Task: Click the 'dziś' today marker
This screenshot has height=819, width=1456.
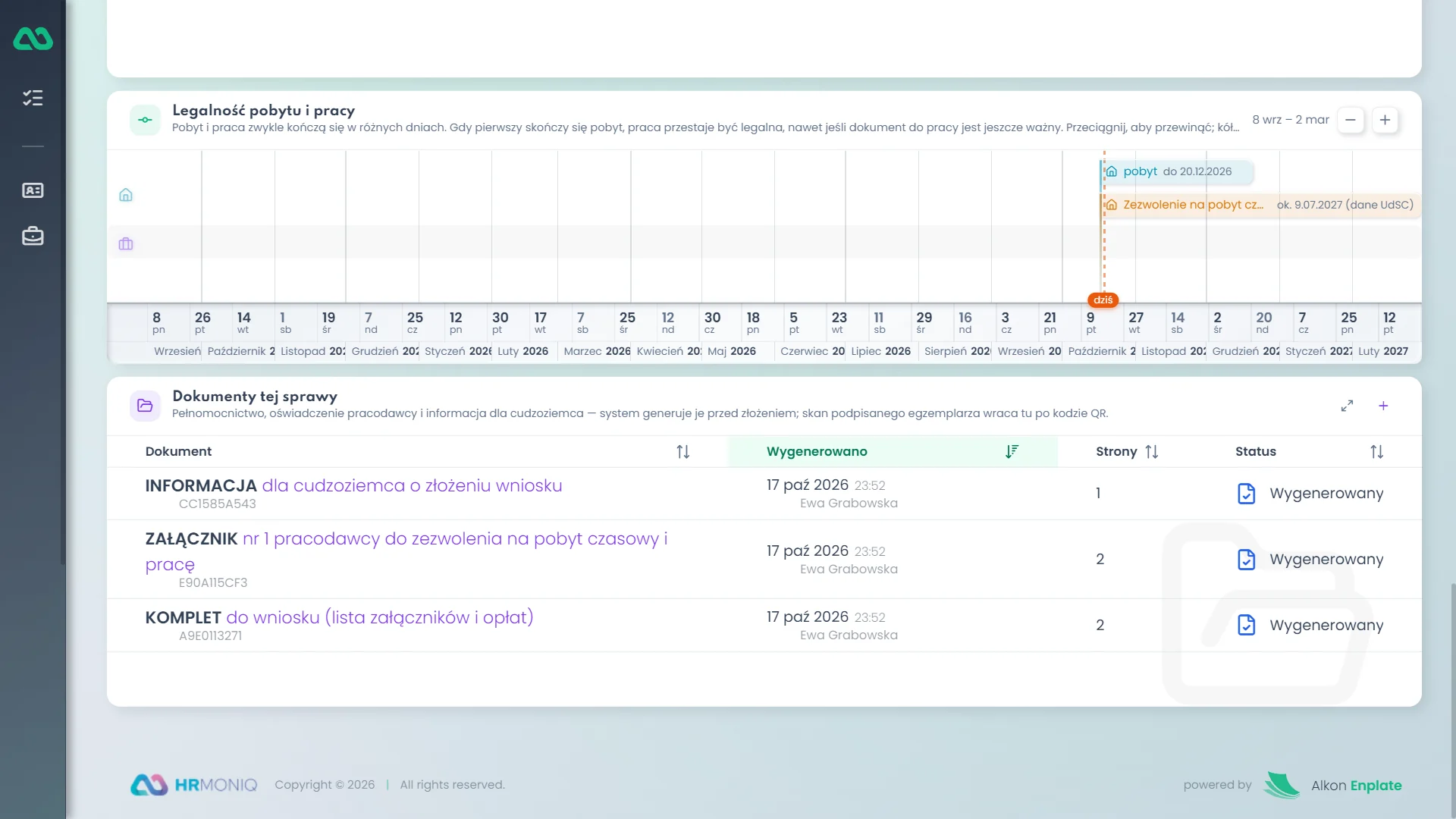Action: coord(1103,300)
